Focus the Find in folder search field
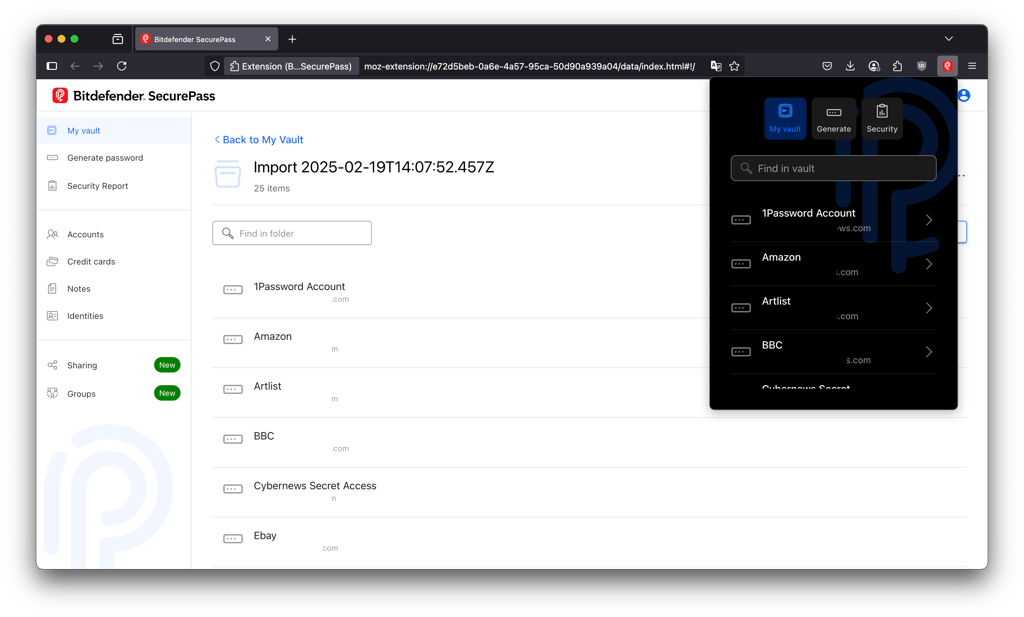Viewport: 1024px width, 617px height. click(x=292, y=233)
